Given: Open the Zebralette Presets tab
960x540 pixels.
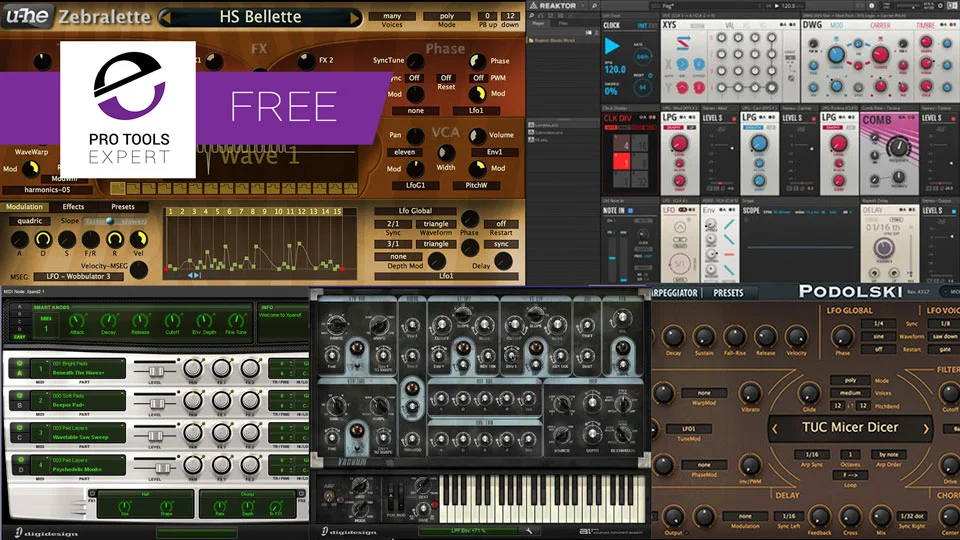Looking at the screenshot, I should (122, 207).
